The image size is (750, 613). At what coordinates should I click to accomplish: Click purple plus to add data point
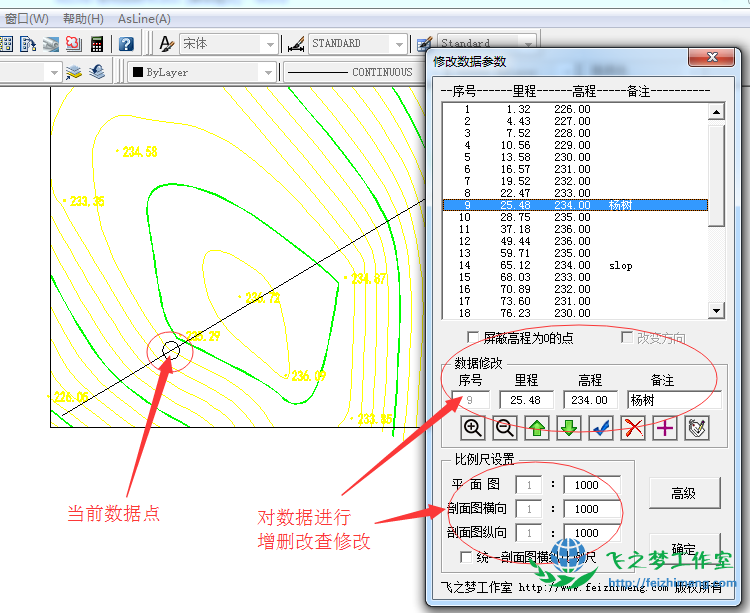pyautogui.click(x=665, y=427)
